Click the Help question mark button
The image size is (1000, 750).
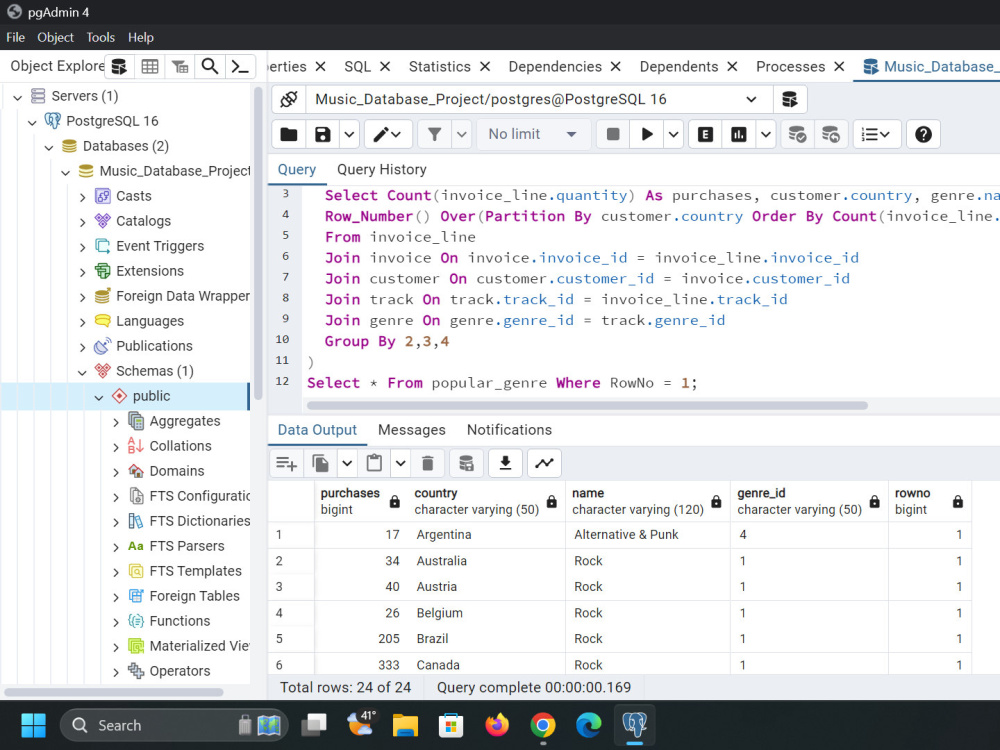coord(922,133)
